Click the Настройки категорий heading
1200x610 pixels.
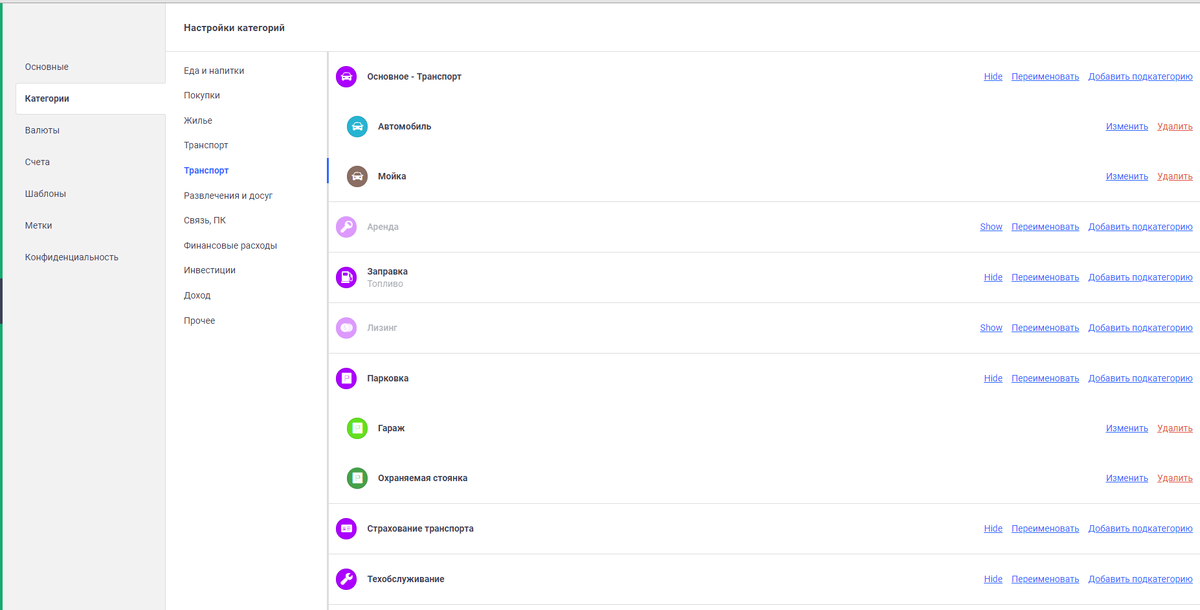click(234, 28)
